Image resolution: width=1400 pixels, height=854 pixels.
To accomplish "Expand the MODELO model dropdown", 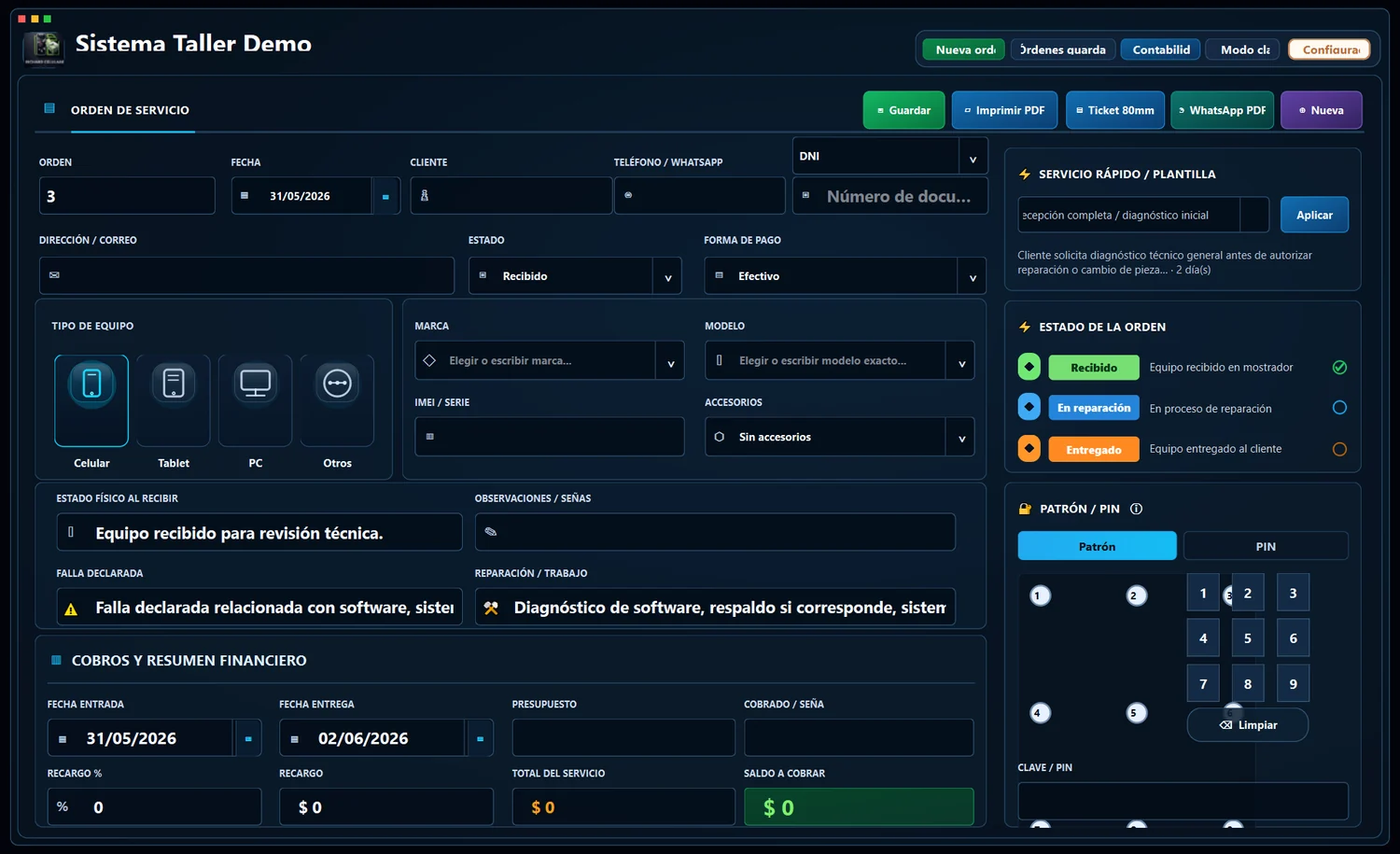I will (x=961, y=361).
